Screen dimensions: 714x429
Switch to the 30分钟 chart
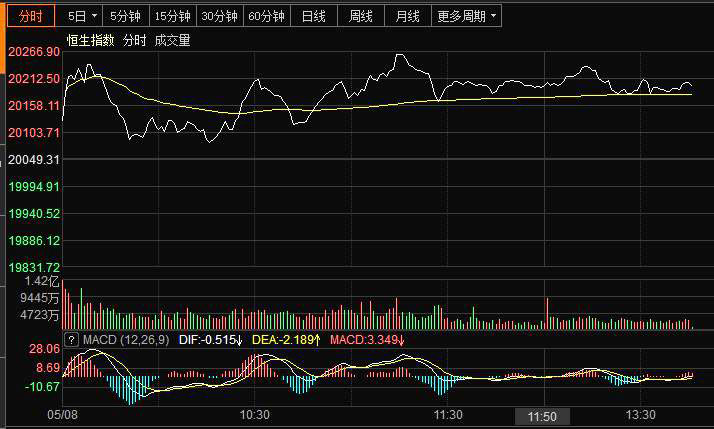pos(219,16)
